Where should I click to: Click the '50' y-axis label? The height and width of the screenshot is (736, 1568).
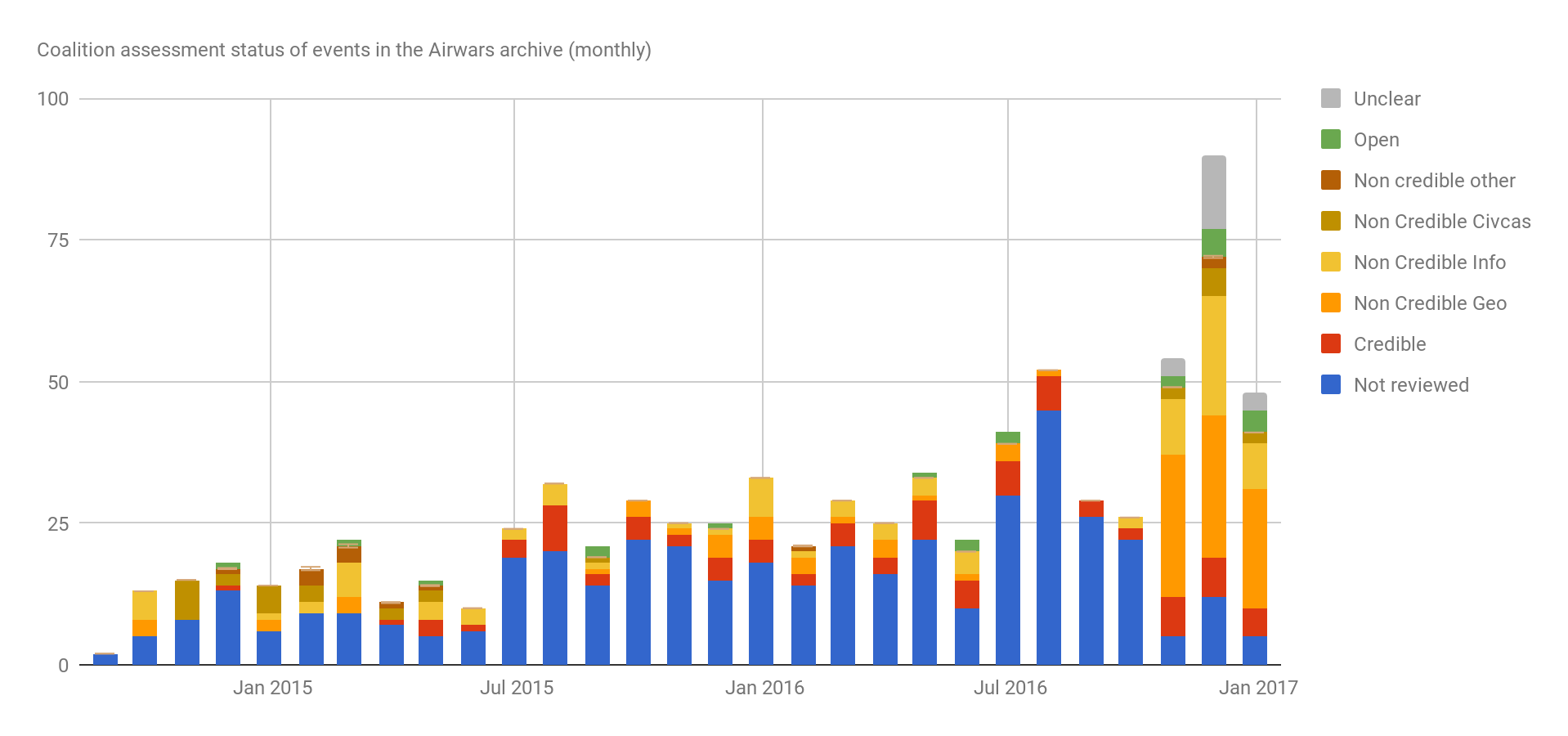point(57,382)
